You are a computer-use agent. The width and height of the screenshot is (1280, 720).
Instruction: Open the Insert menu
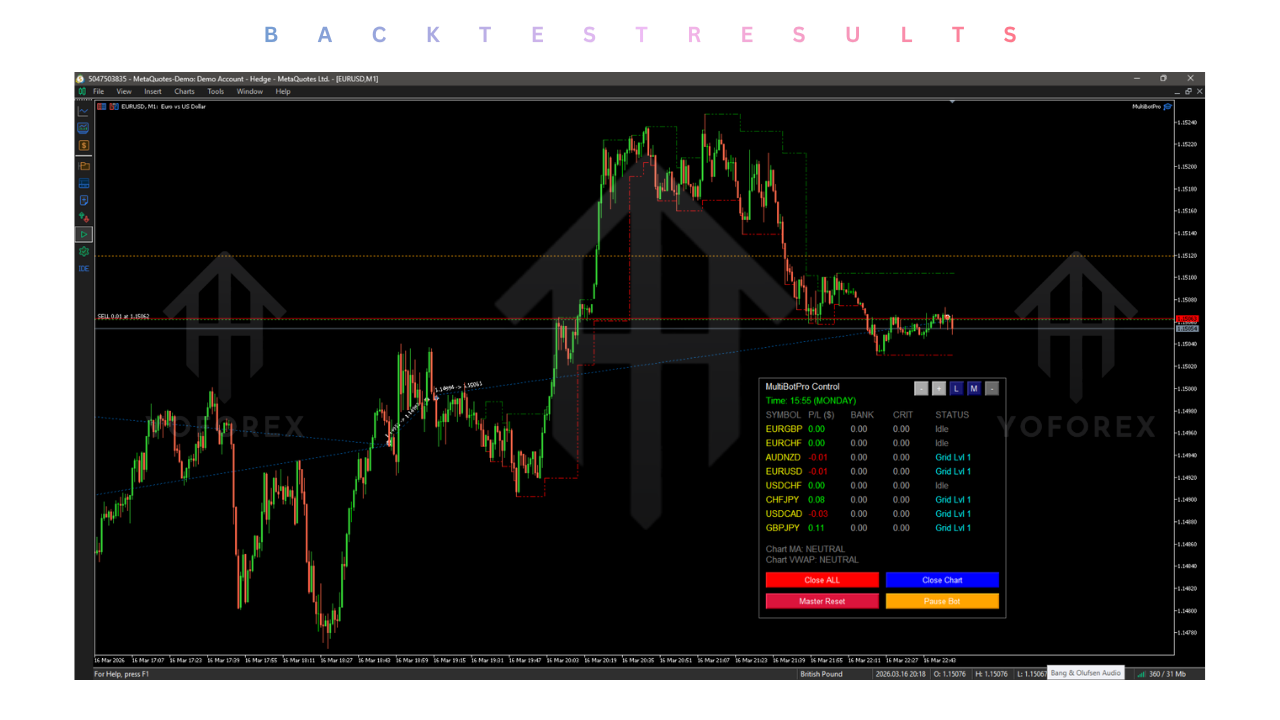(152, 92)
